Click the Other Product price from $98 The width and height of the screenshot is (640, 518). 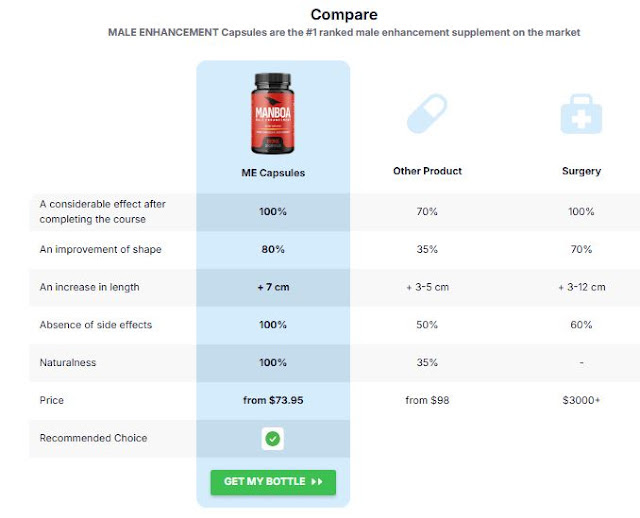coord(427,400)
